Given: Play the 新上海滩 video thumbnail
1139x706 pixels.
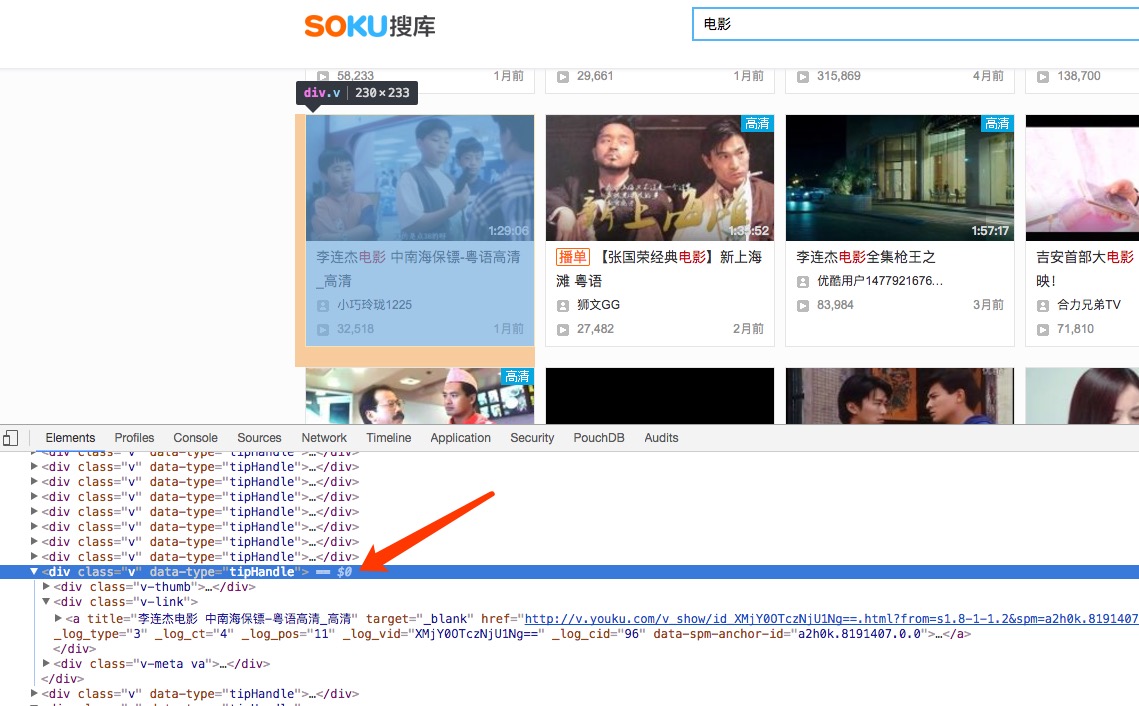Looking at the screenshot, I should tap(660, 178).
